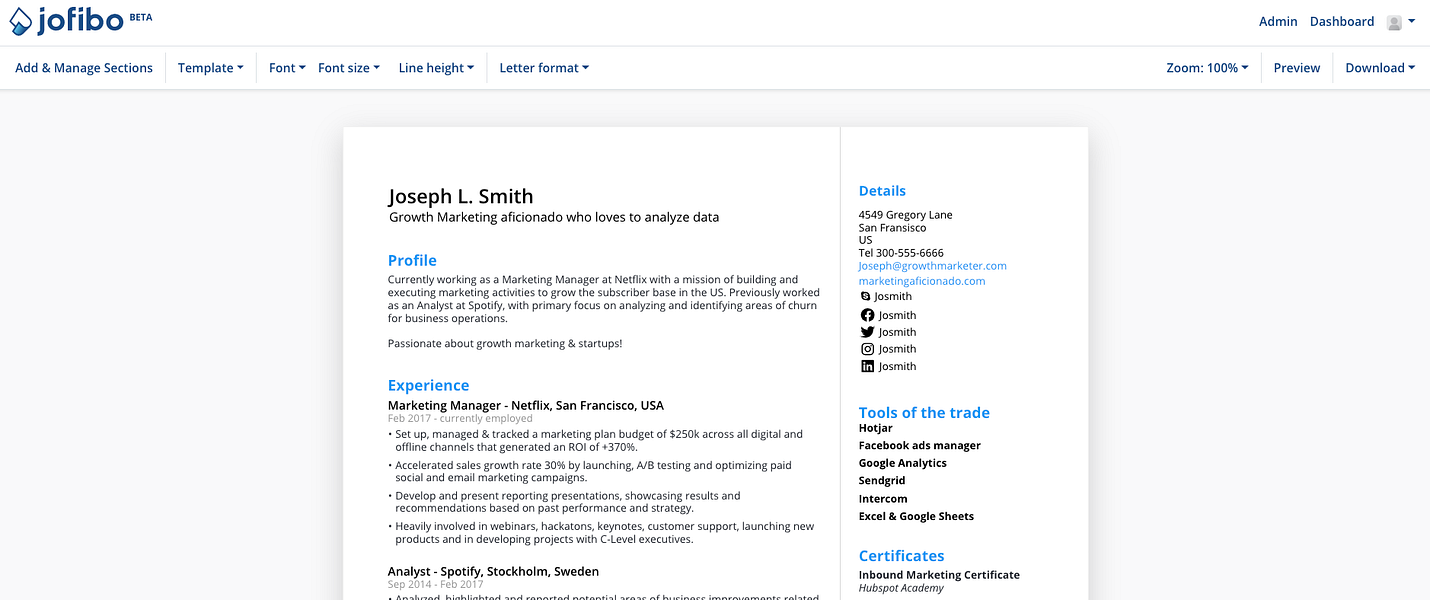Viewport: 1430px width, 600px height.
Task: Select the Profile section heading
Action: click(x=412, y=260)
